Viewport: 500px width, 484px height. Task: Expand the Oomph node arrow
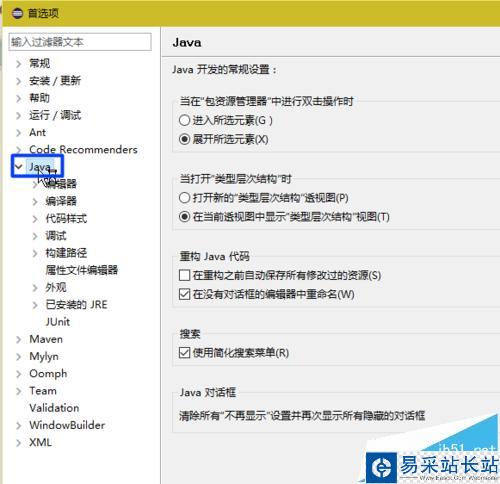(19, 374)
